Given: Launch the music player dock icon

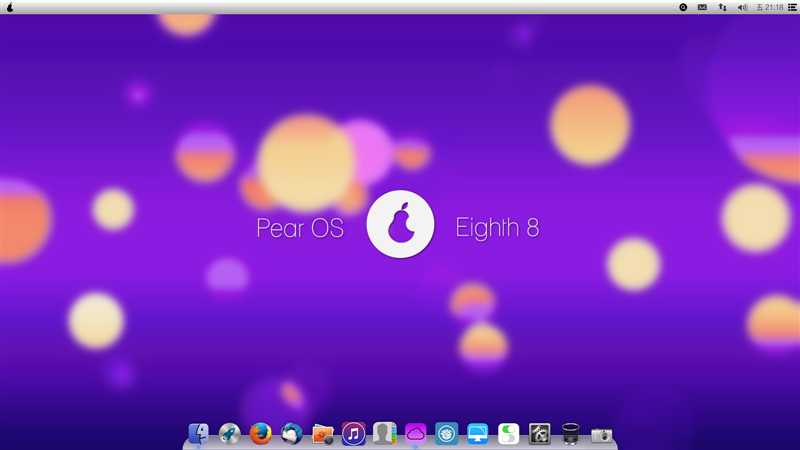Looking at the screenshot, I should (x=354, y=434).
